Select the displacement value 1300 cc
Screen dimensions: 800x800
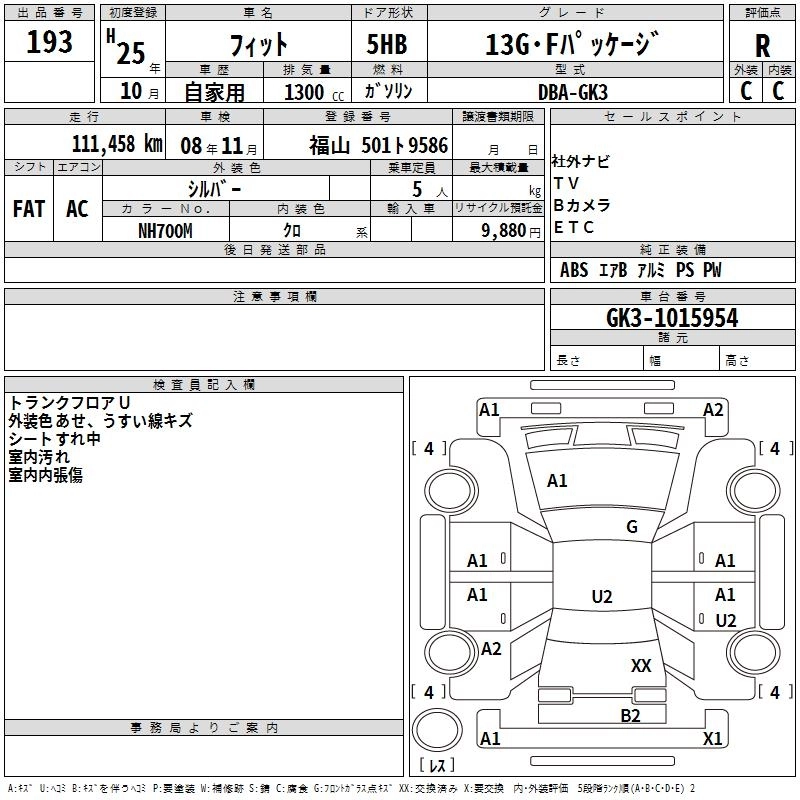pos(314,92)
